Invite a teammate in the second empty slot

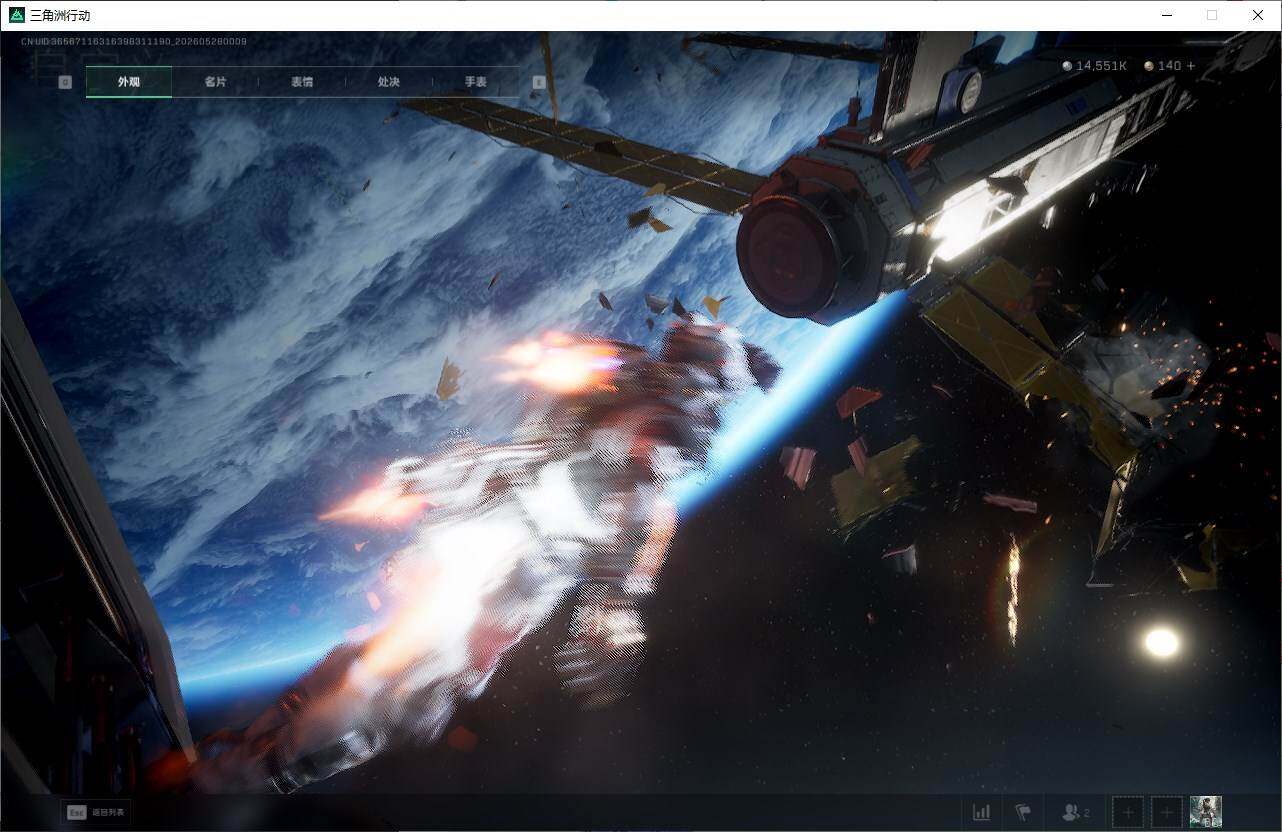pos(1167,812)
